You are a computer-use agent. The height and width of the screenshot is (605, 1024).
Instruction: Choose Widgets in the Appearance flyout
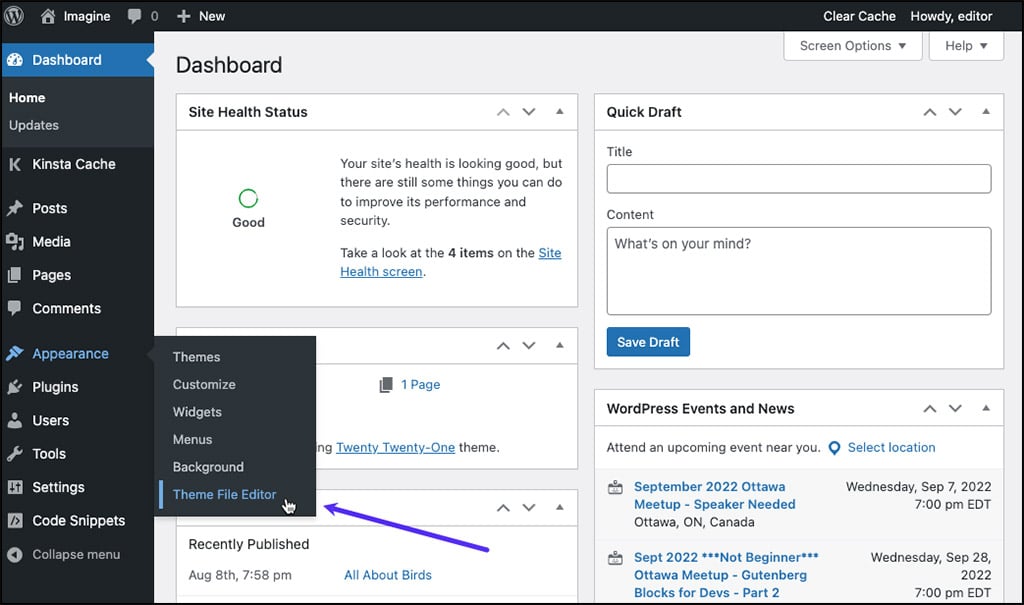pyautogui.click(x=197, y=412)
